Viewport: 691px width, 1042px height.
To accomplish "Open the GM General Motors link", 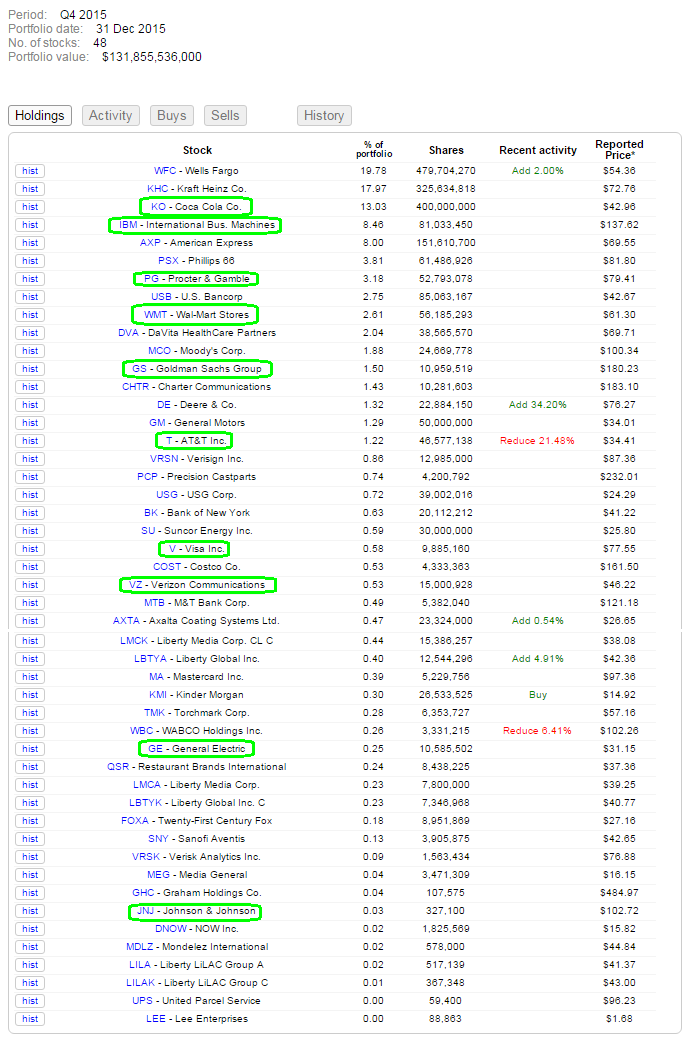I will (157, 423).
